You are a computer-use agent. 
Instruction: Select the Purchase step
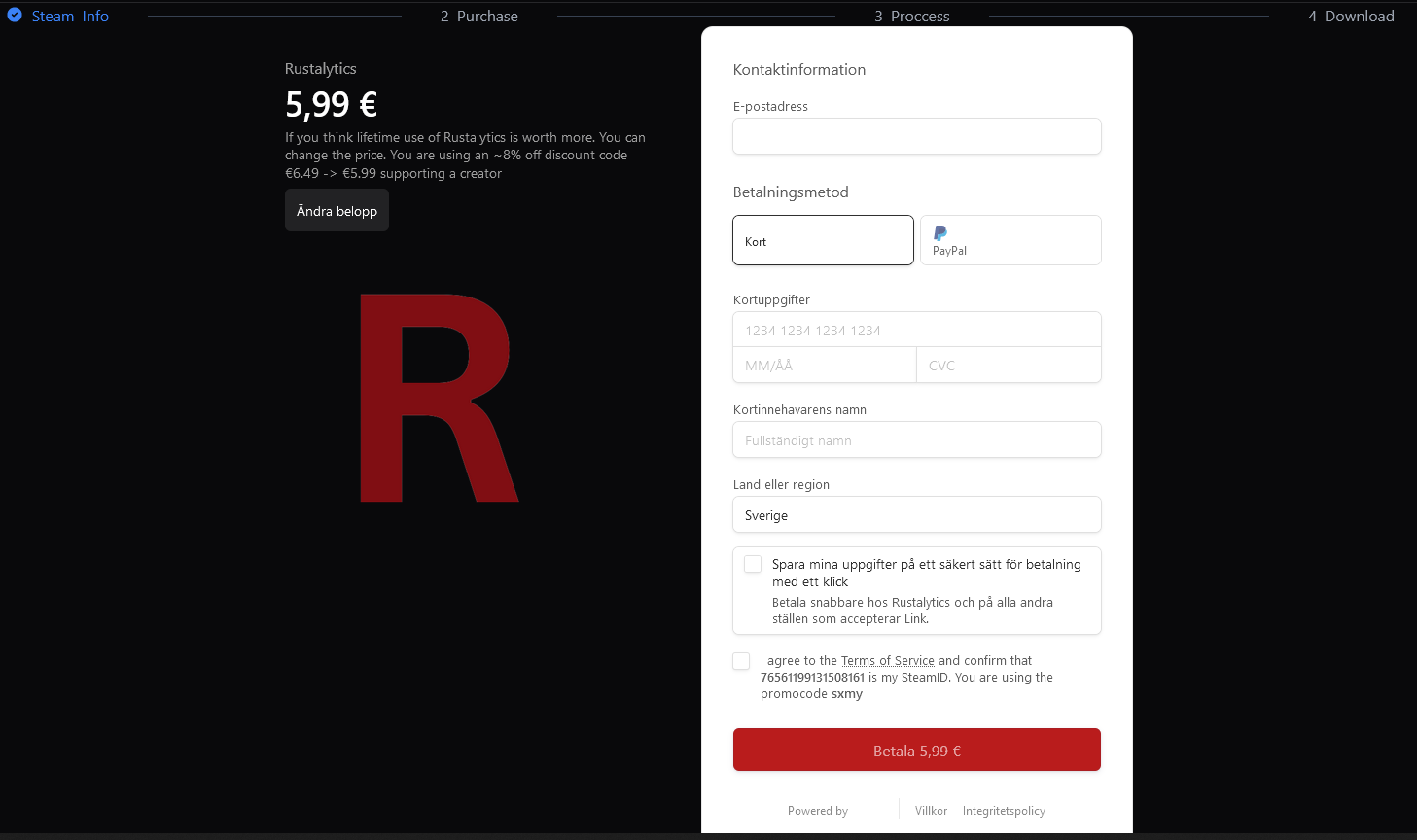(478, 16)
